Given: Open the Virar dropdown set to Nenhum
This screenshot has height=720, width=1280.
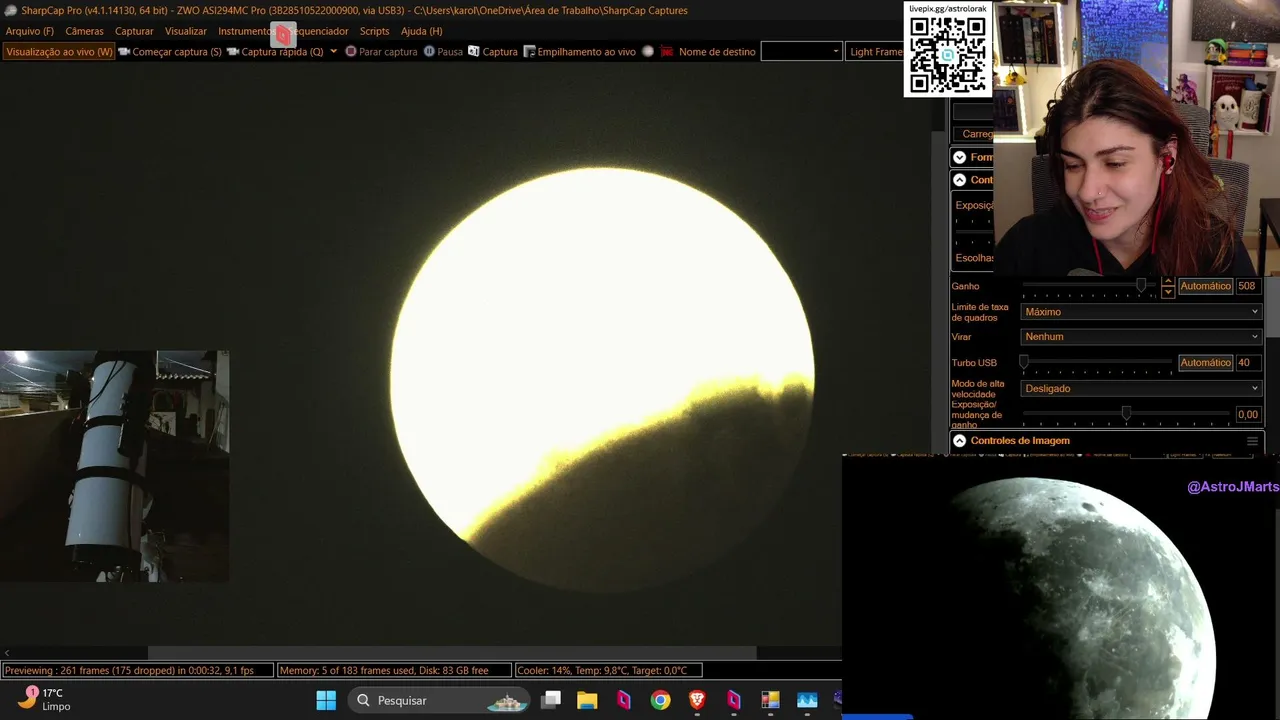Looking at the screenshot, I should click(x=1141, y=337).
